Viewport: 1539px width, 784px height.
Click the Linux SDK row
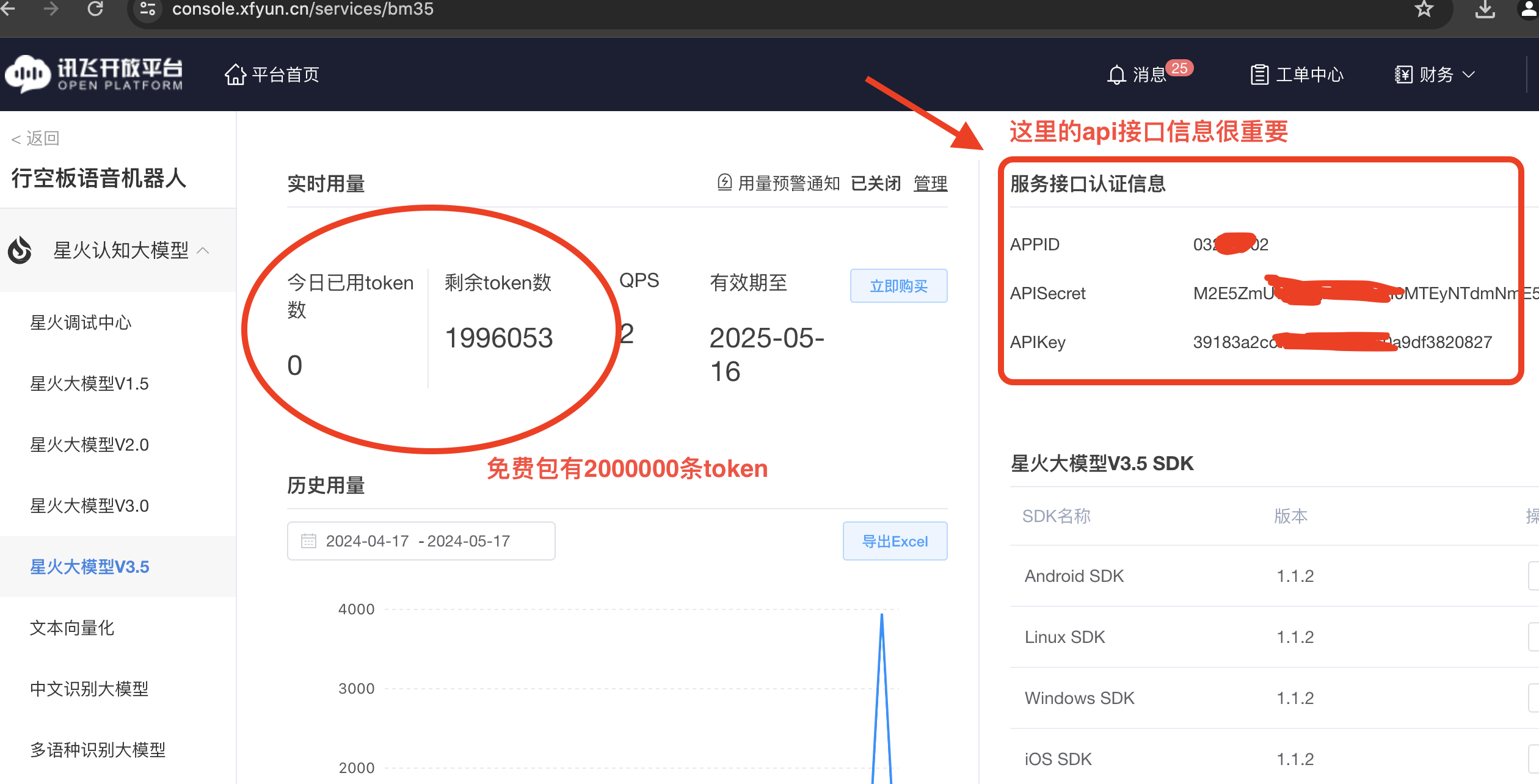click(x=1274, y=637)
